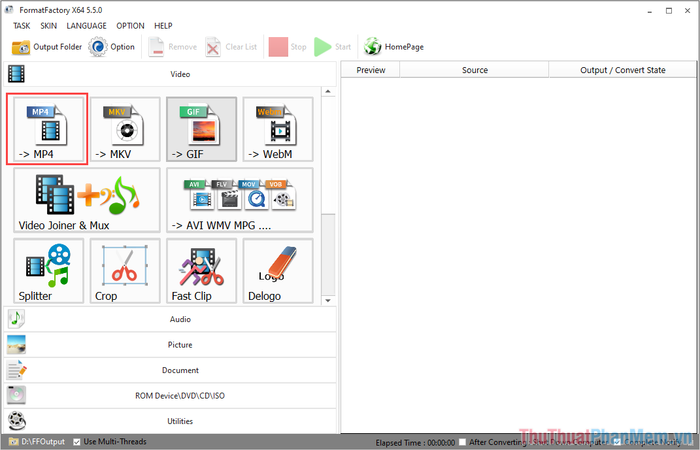Select the MP4 conversion tile

(49, 129)
